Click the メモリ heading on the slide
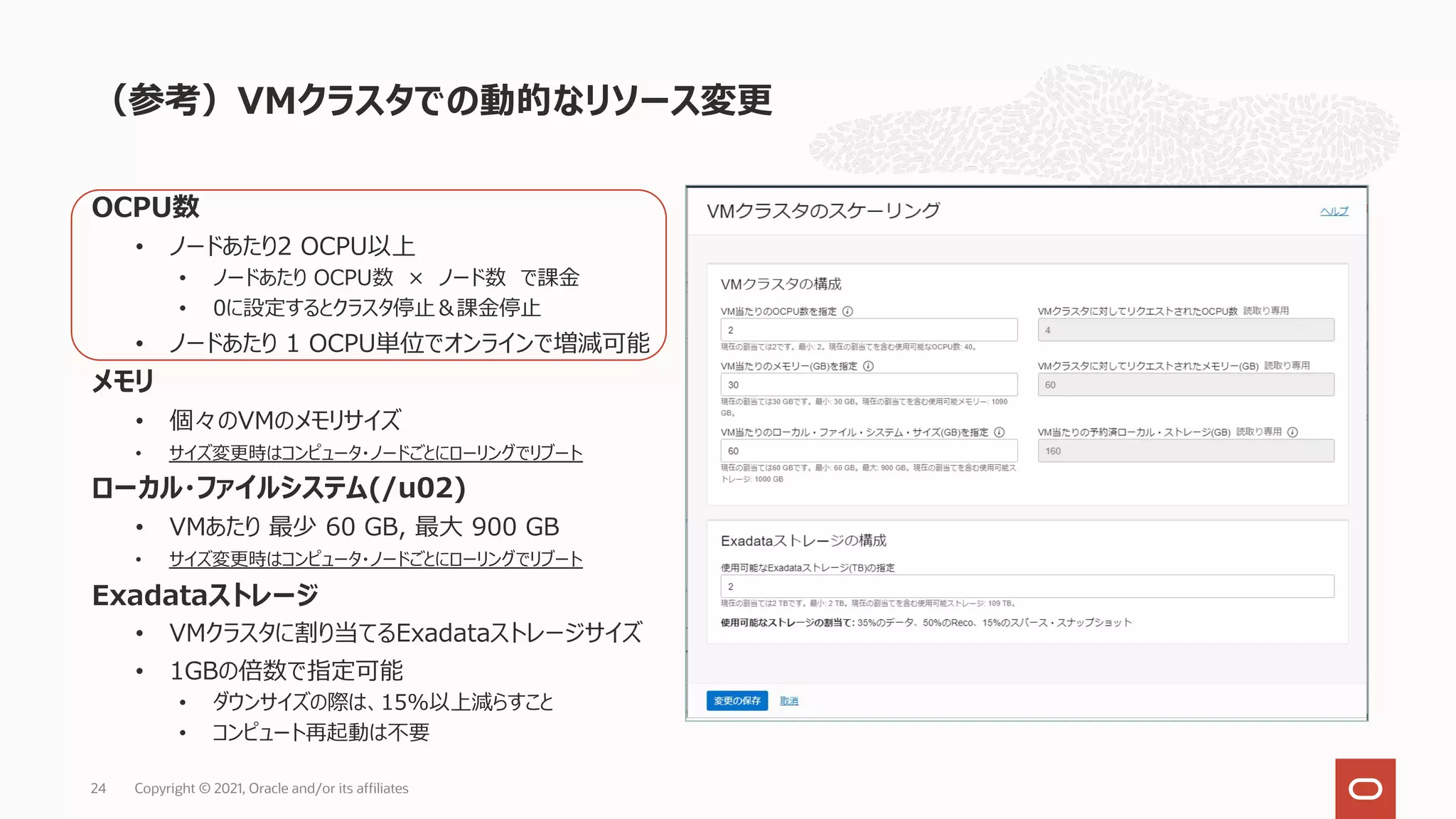This screenshot has height=819, width=1456. pos(123,381)
